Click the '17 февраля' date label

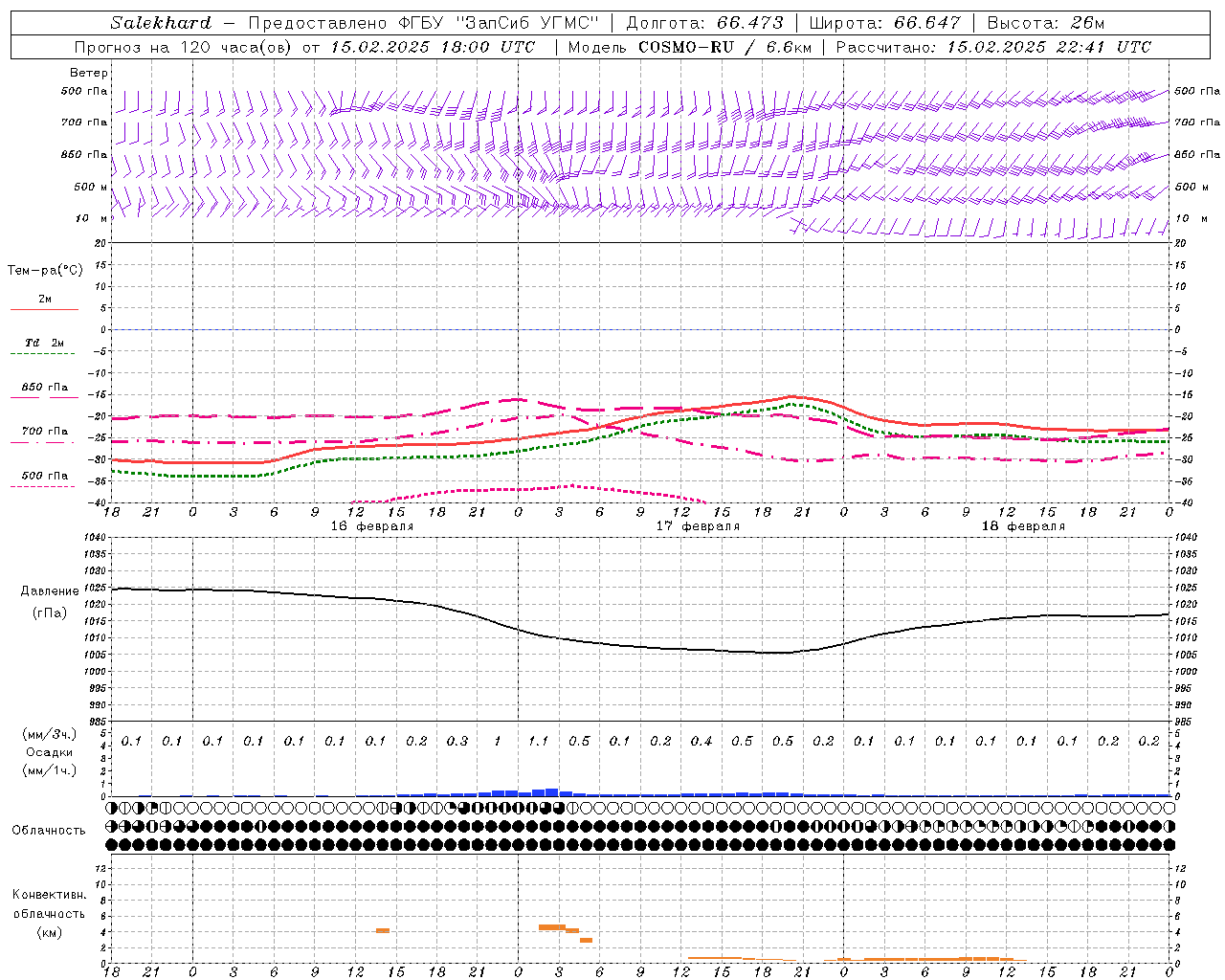(x=698, y=526)
